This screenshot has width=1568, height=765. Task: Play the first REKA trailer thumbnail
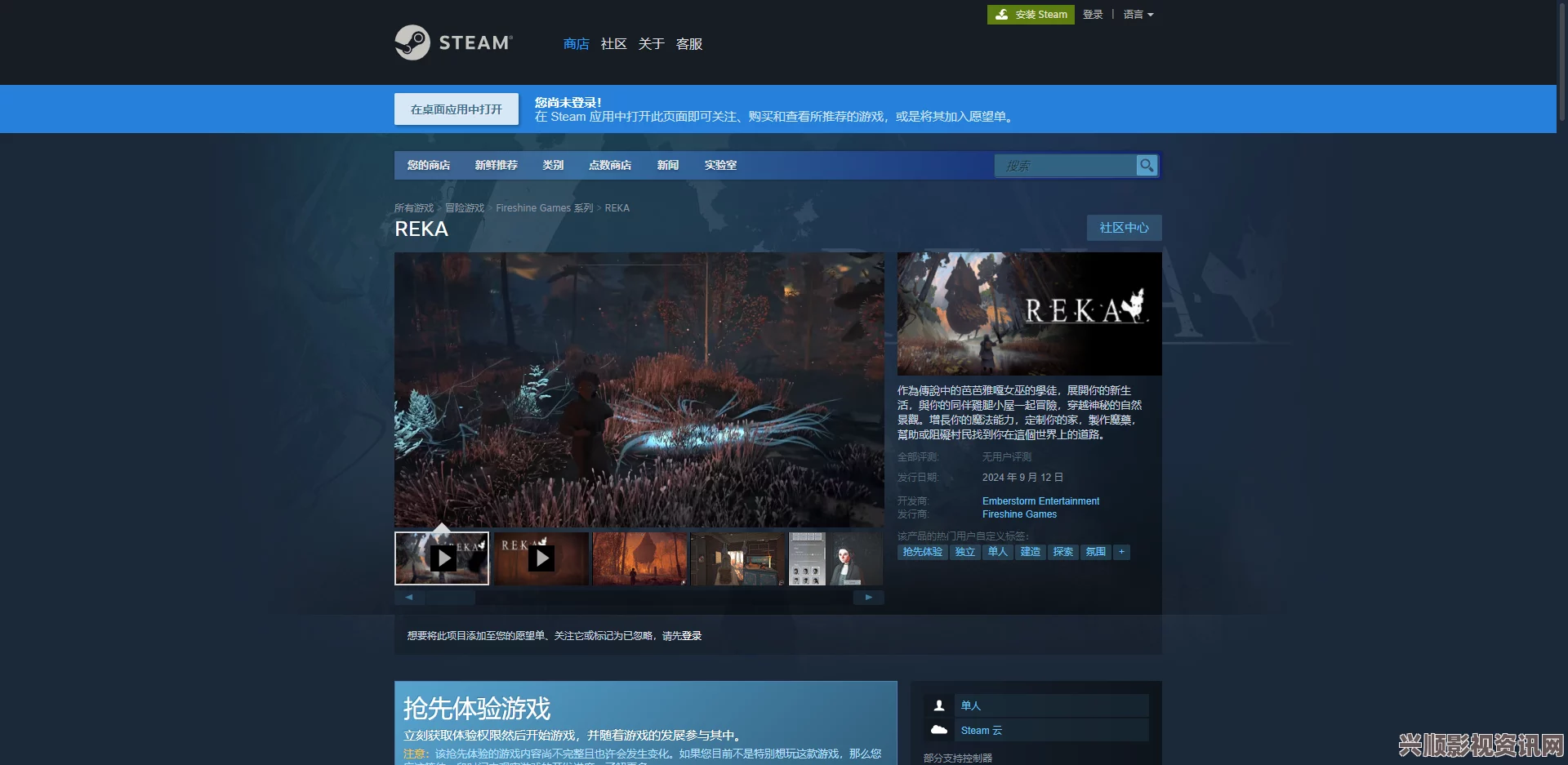coord(442,558)
